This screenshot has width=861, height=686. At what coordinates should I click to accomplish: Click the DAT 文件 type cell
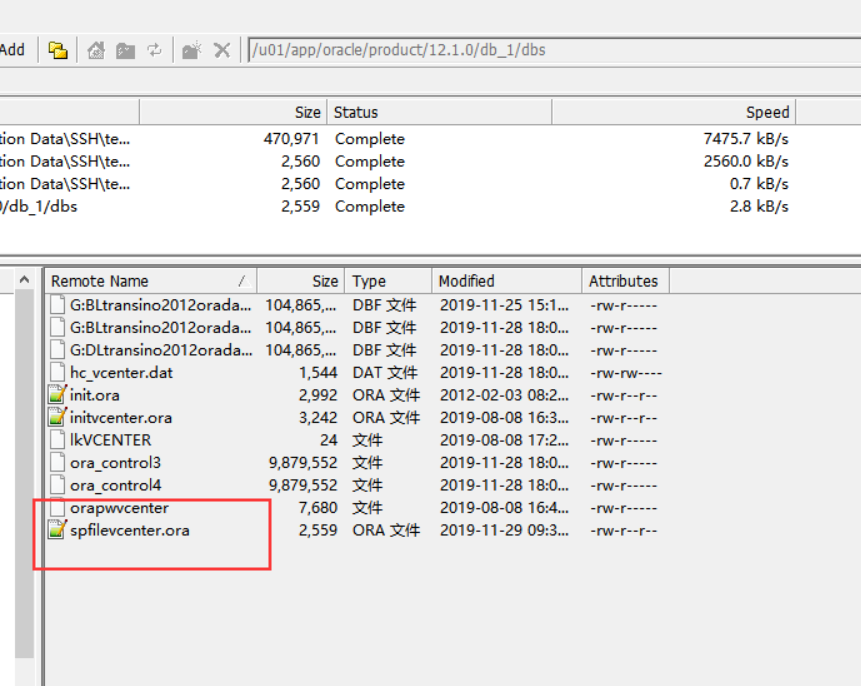point(385,372)
